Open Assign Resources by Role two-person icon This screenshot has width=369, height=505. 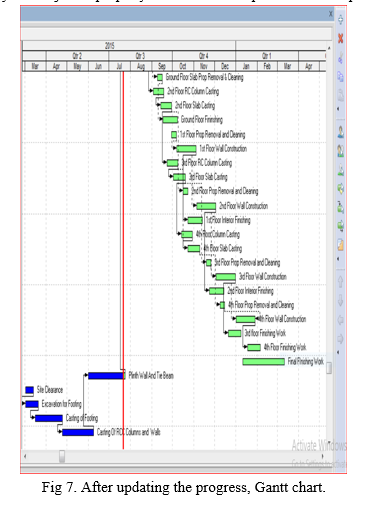[x=340, y=151]
